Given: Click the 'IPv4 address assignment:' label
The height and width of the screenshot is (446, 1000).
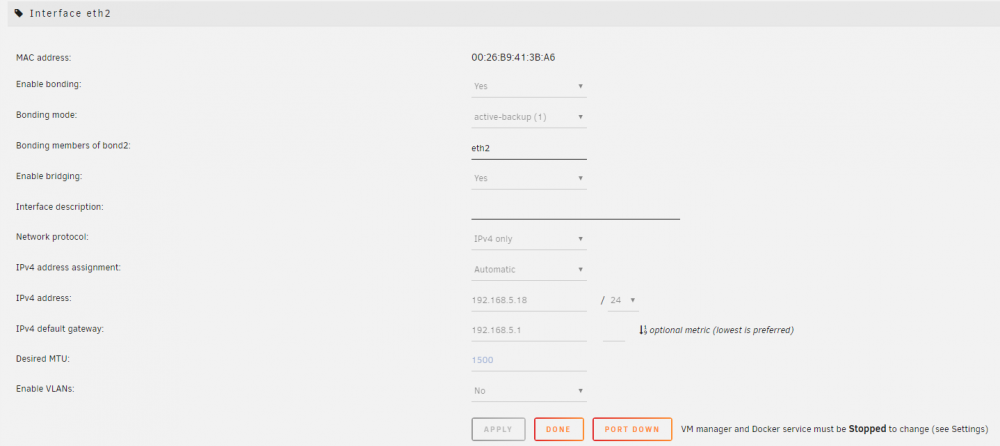Looking at the screenshot, I should [x=68, y=267].
